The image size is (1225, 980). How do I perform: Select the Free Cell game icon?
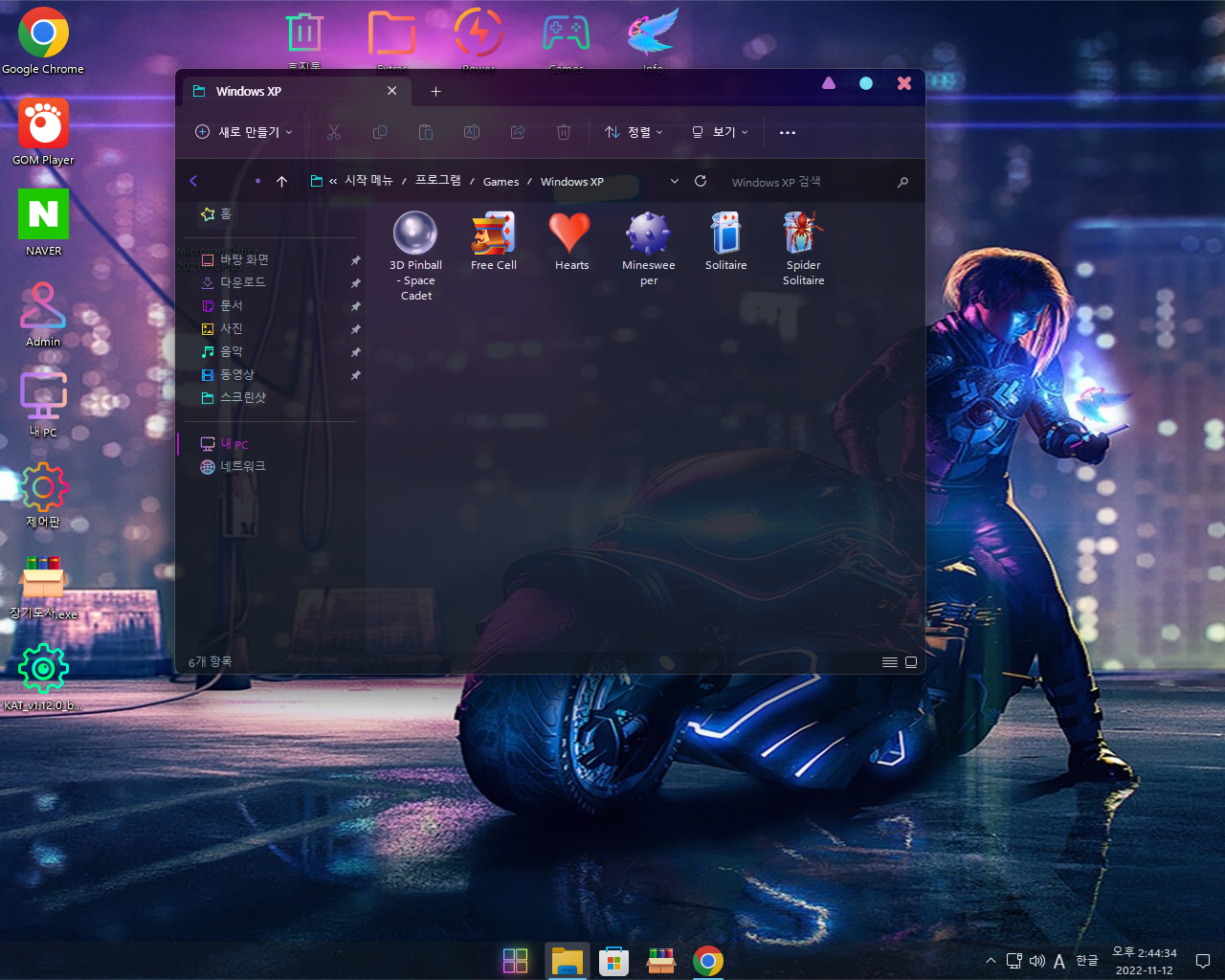494,241
